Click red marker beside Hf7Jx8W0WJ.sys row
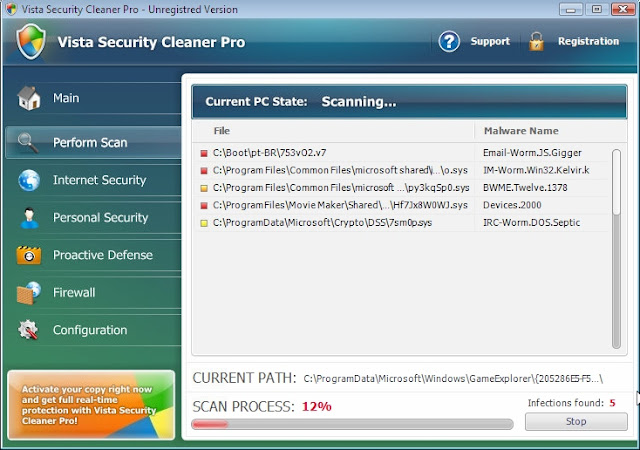Image resolution: width=640 pixels, height=450 pixels. click(x=204, y=206)
